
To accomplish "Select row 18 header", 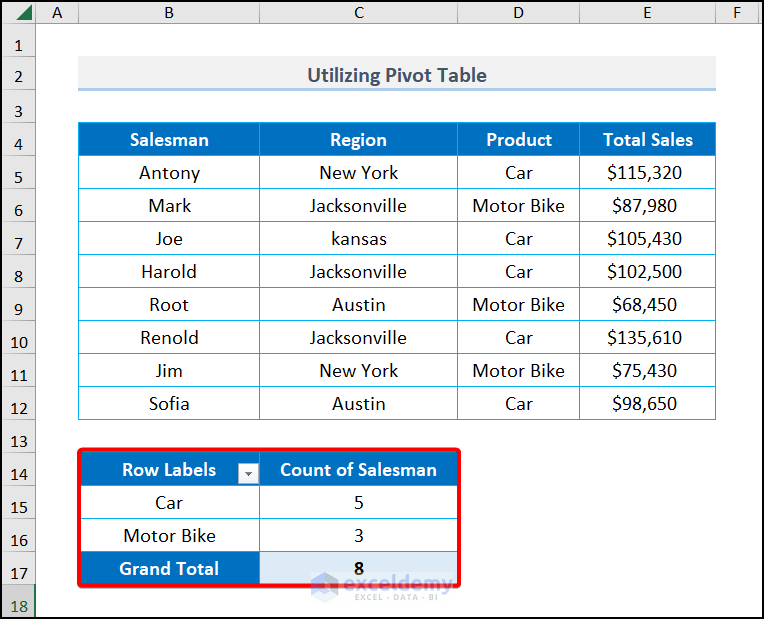I will [18, 606].
